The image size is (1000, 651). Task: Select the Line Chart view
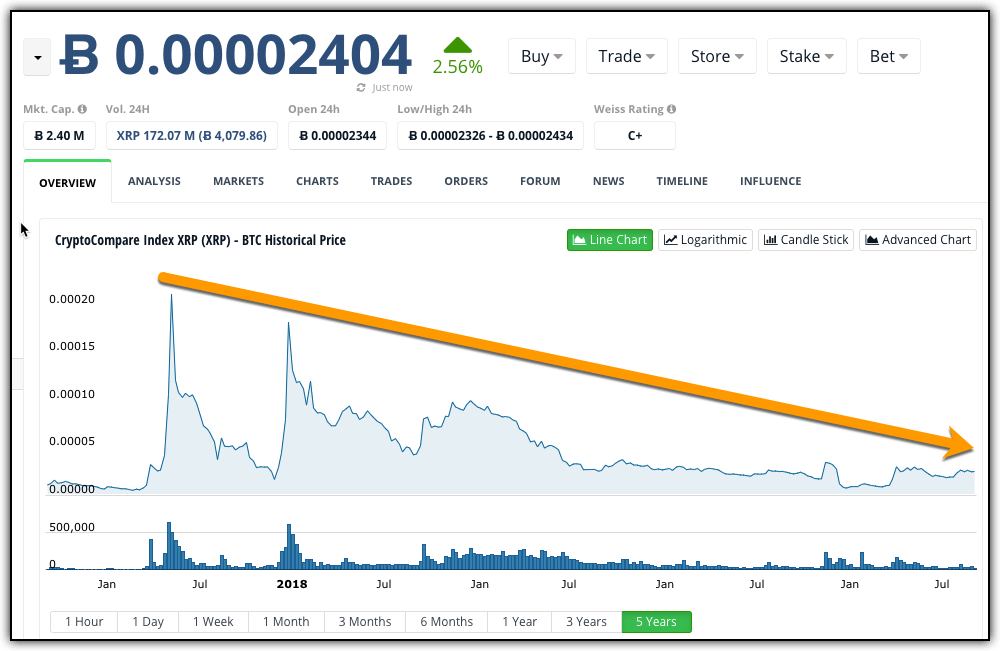pos(610,240)
